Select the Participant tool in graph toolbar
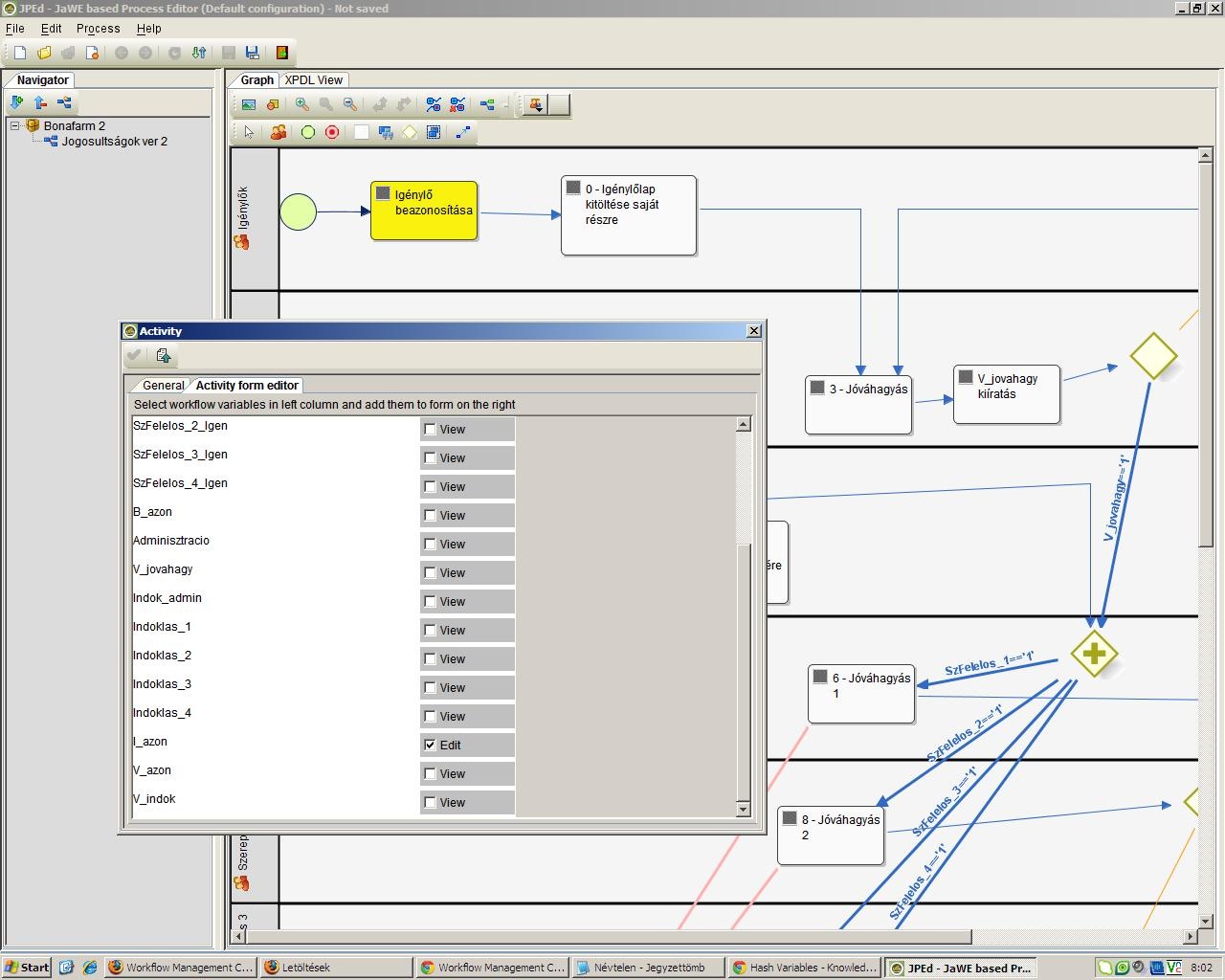The width and height of the screenshot is (1225, 980). (x=278, y=132)
